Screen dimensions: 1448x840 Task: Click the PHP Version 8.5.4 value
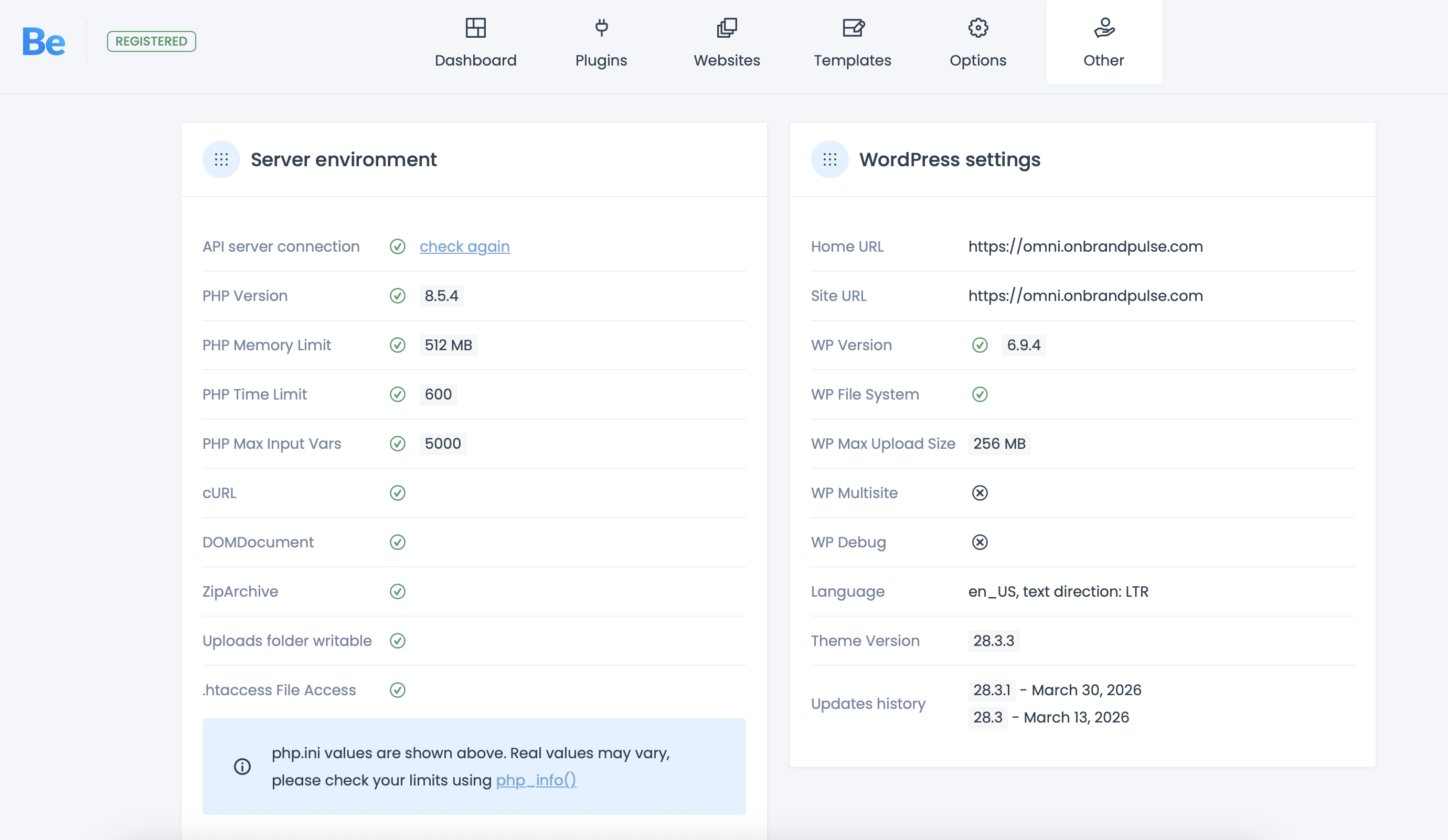(x=441, y=296)
